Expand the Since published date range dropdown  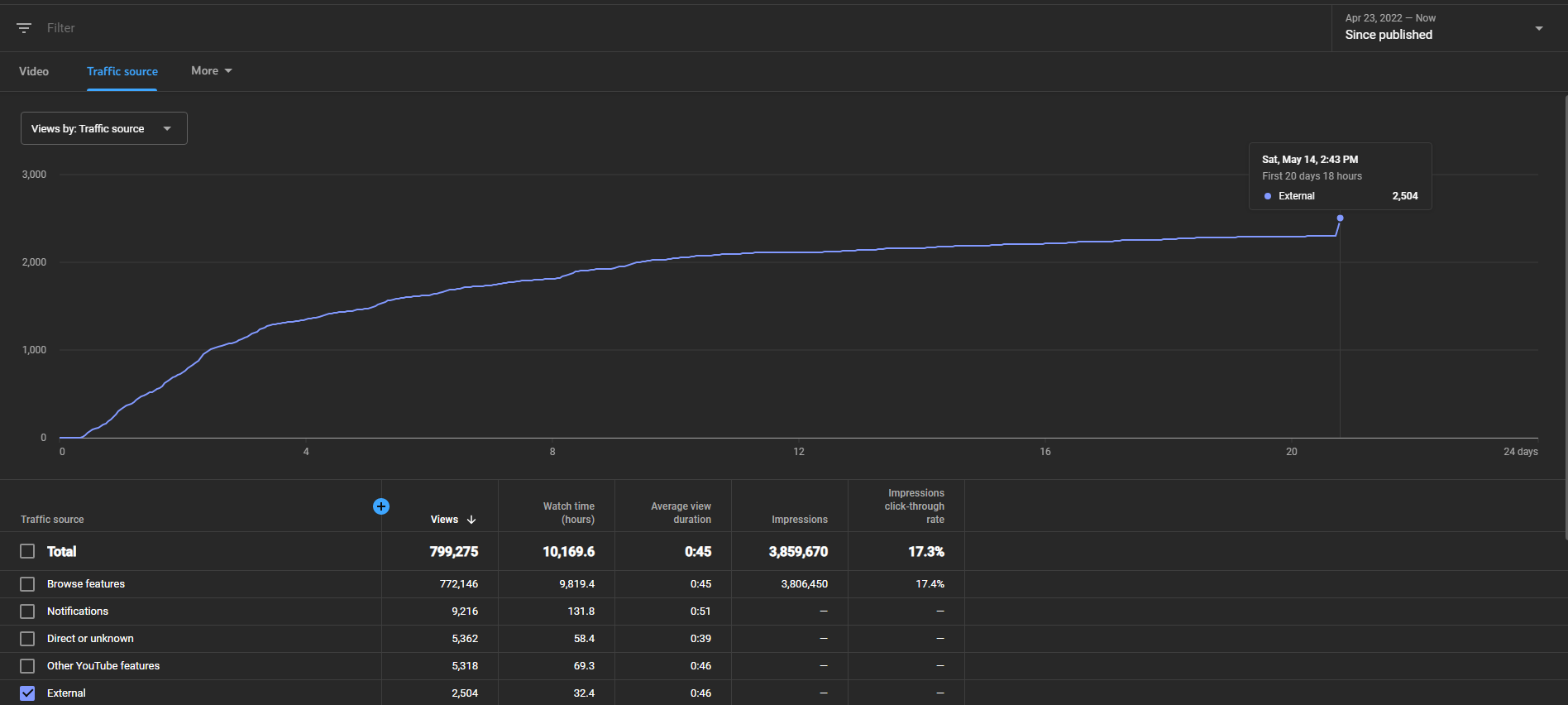pyautogui.click(x=1445, y=28)
